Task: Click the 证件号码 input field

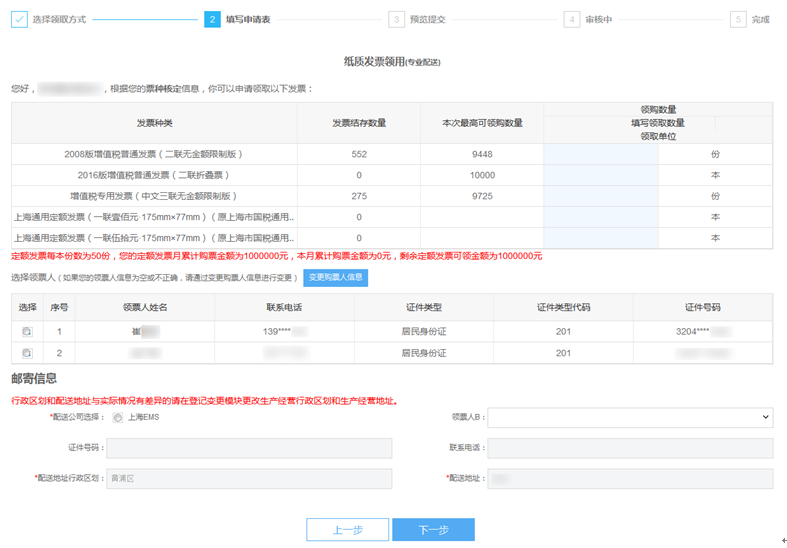Action: [x=249, y=448]
